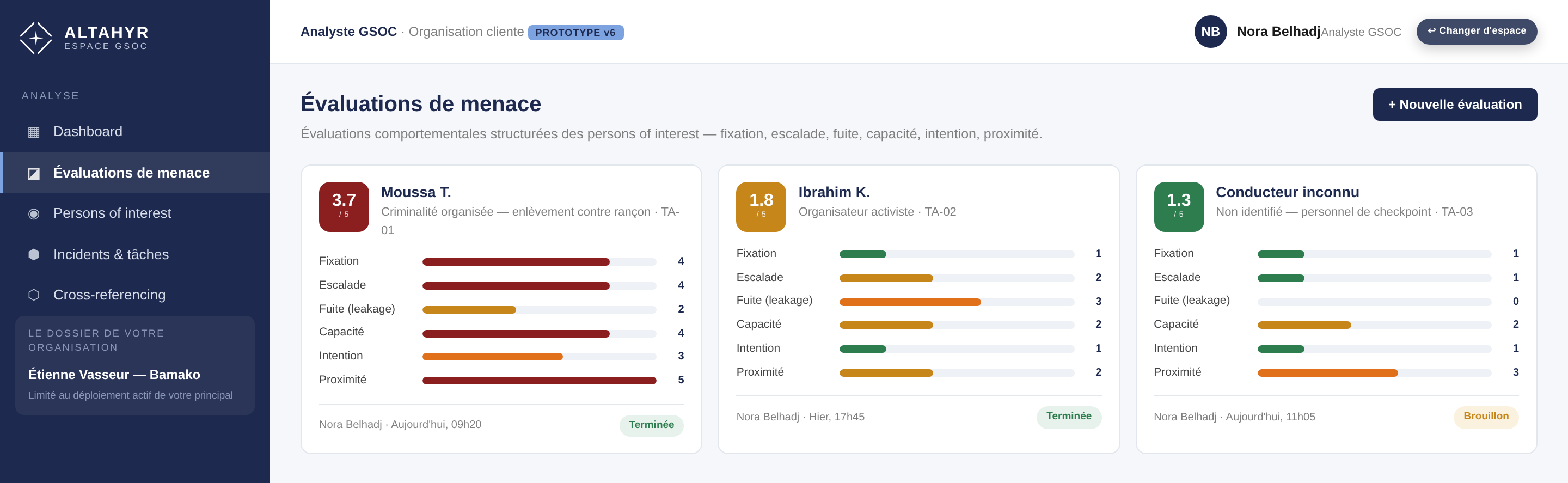Viewport: 1568px width, 483px height.
Task: Click the NB user avatar
Action: coord(1210,32)
